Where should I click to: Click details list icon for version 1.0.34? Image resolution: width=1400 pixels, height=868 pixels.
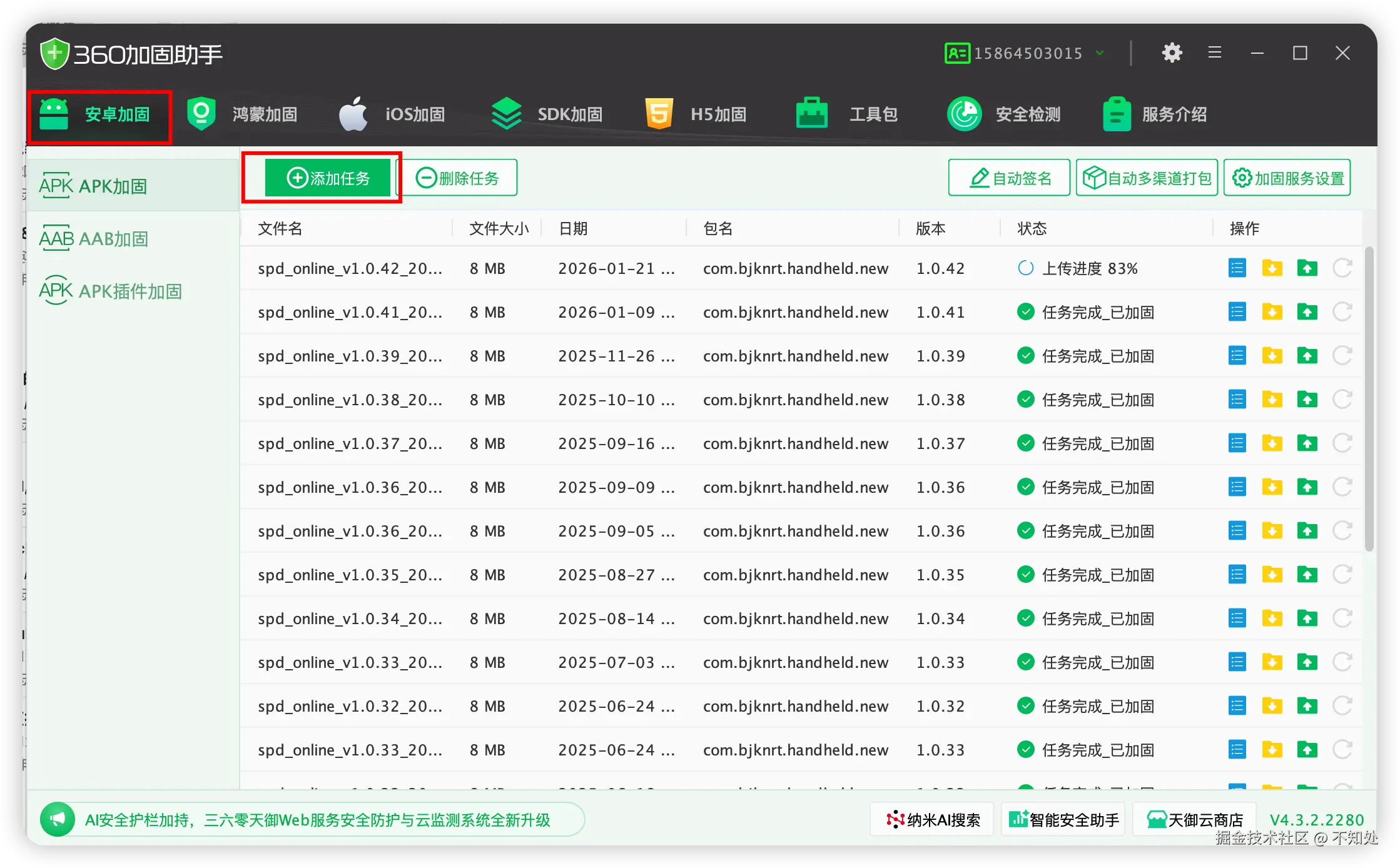click(1237, 618)
